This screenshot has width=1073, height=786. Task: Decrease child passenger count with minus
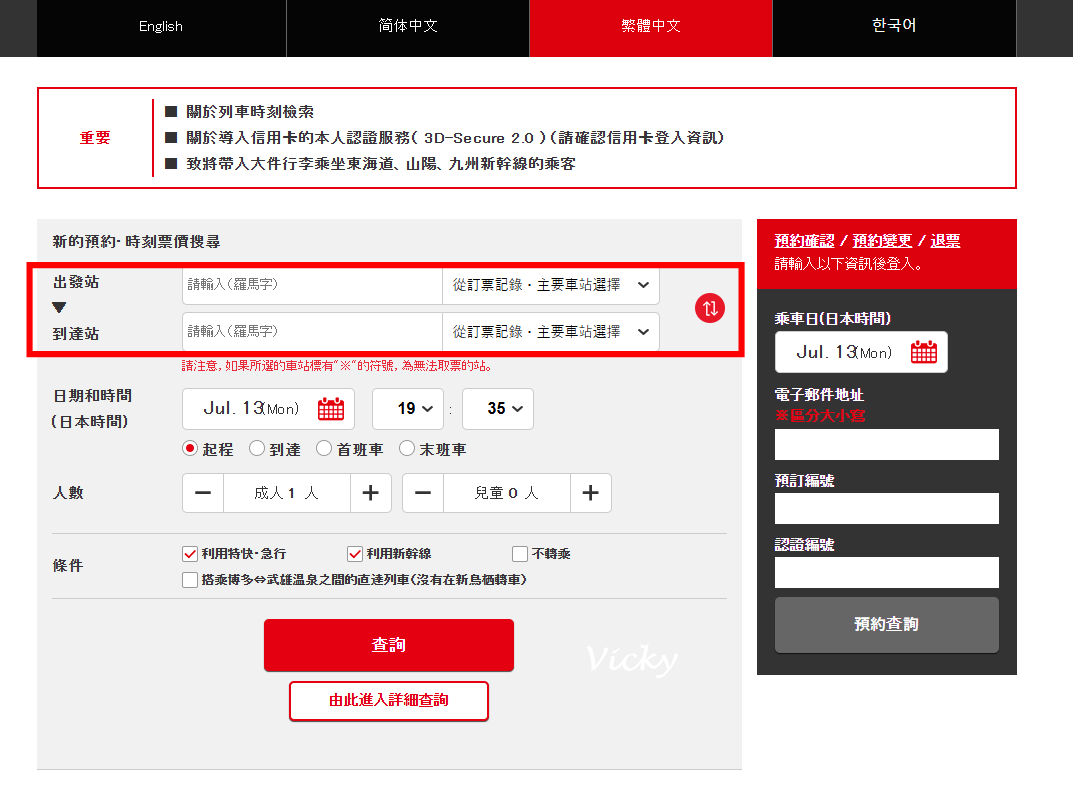click(423, 493)
